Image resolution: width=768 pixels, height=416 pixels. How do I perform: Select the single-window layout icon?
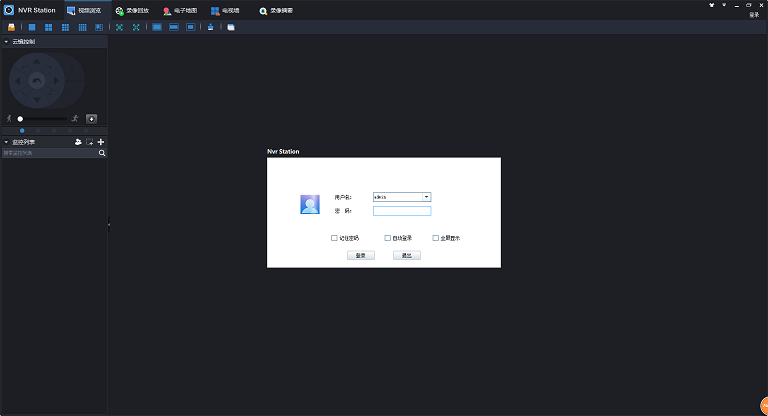32,27
